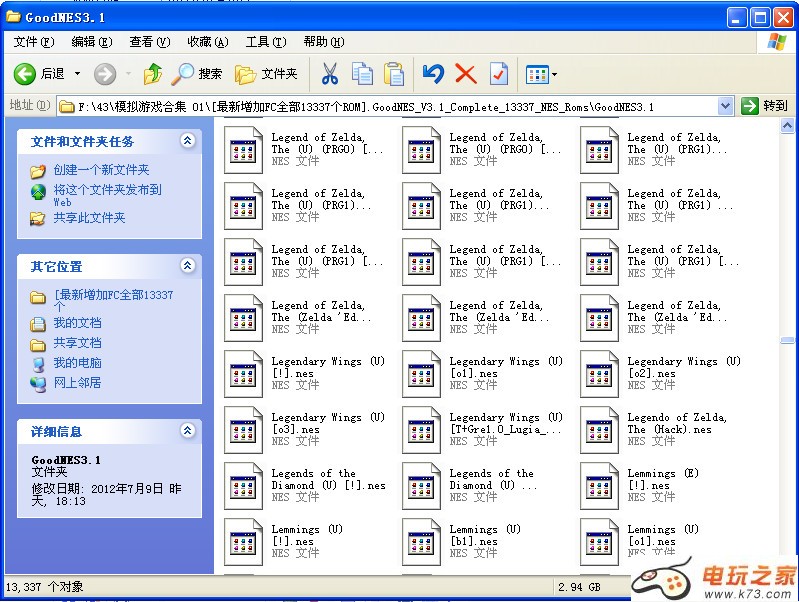This screenshot has height=602, width=799.
Task: Open the 帮助(H) menu
Action: 324,42
